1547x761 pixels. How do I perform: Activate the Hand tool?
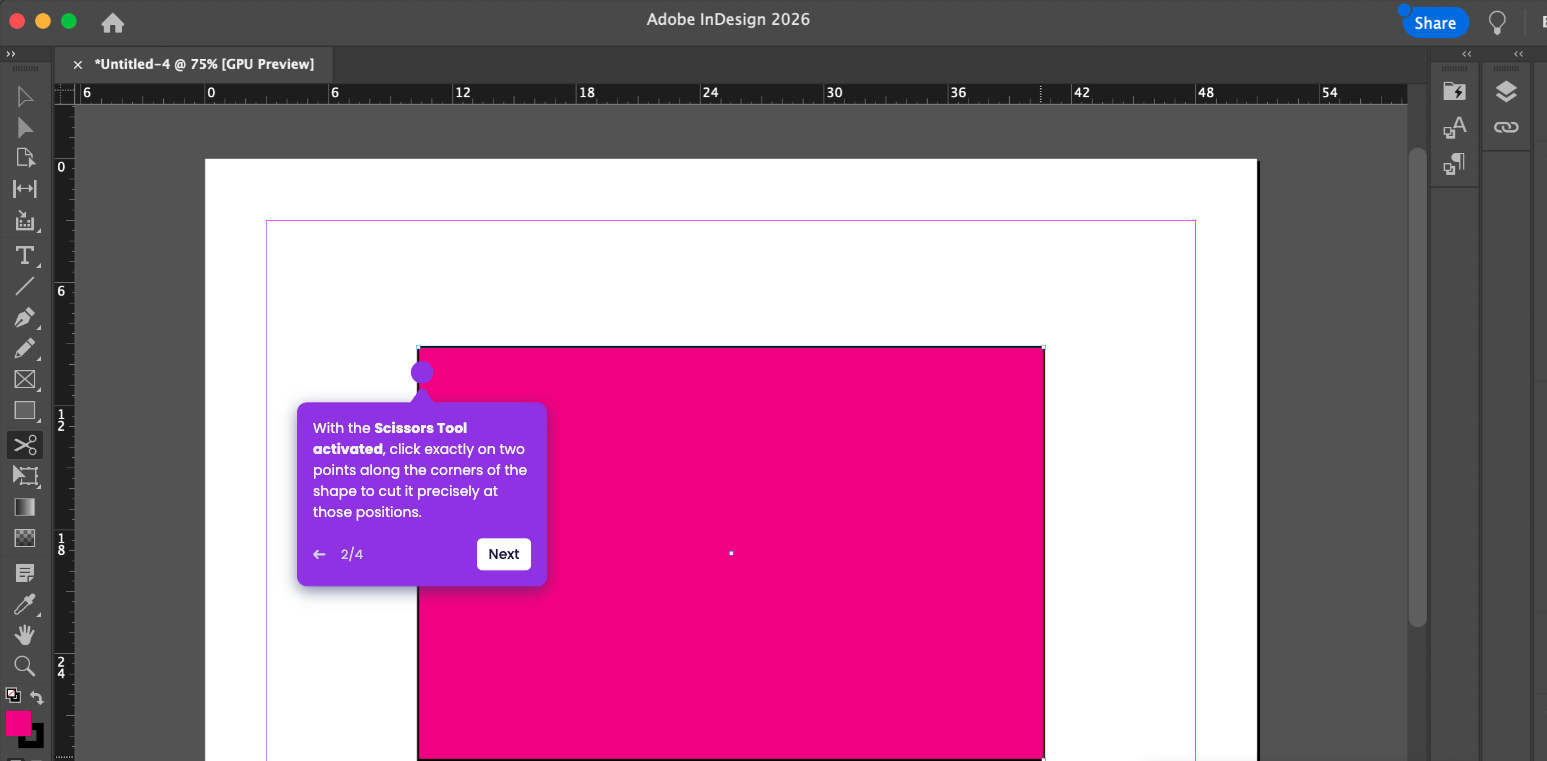tap(25, 635)
